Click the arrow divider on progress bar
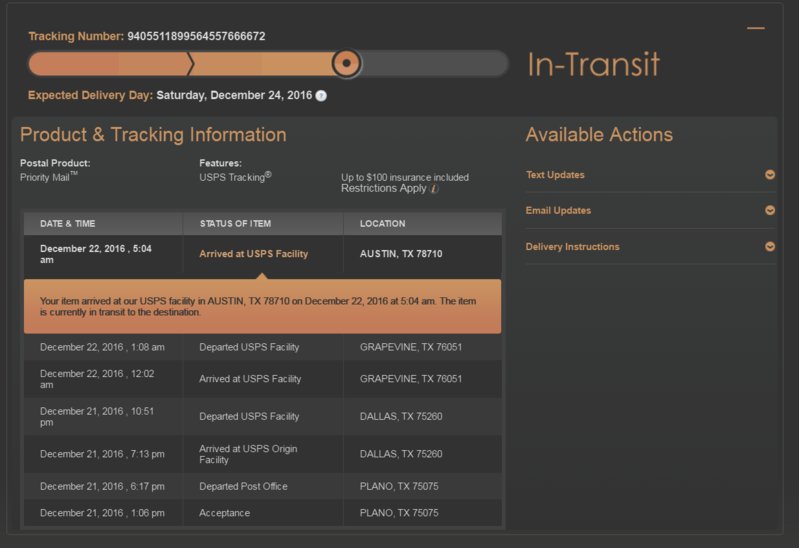Image resolution: width=799 pixels, height=548 pixels. pyautogui.click(x=191, y=64)
